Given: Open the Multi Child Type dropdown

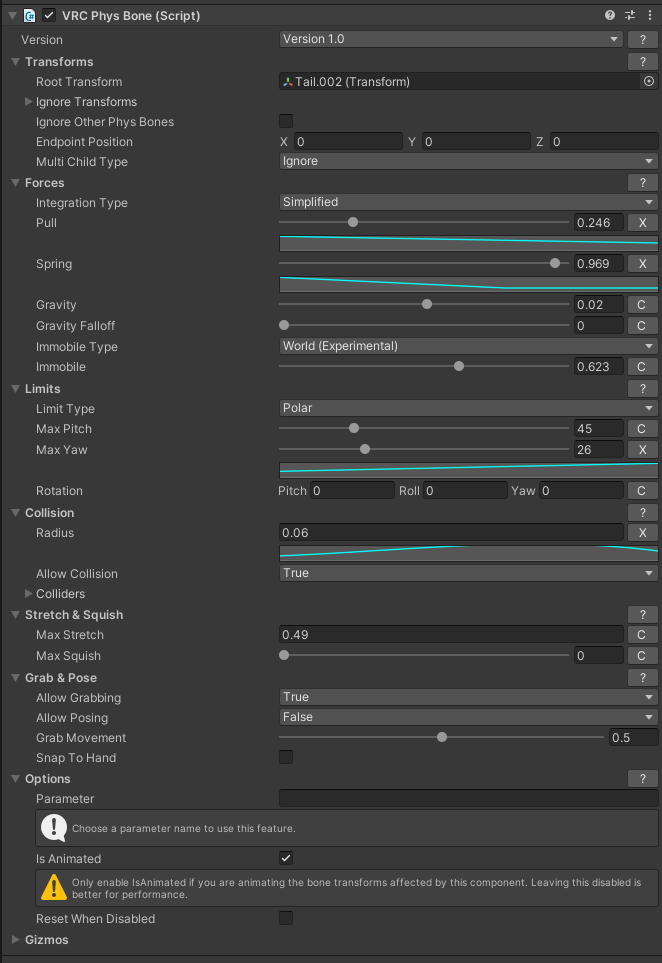Looking at the screenshot, I should pos(468,162).
